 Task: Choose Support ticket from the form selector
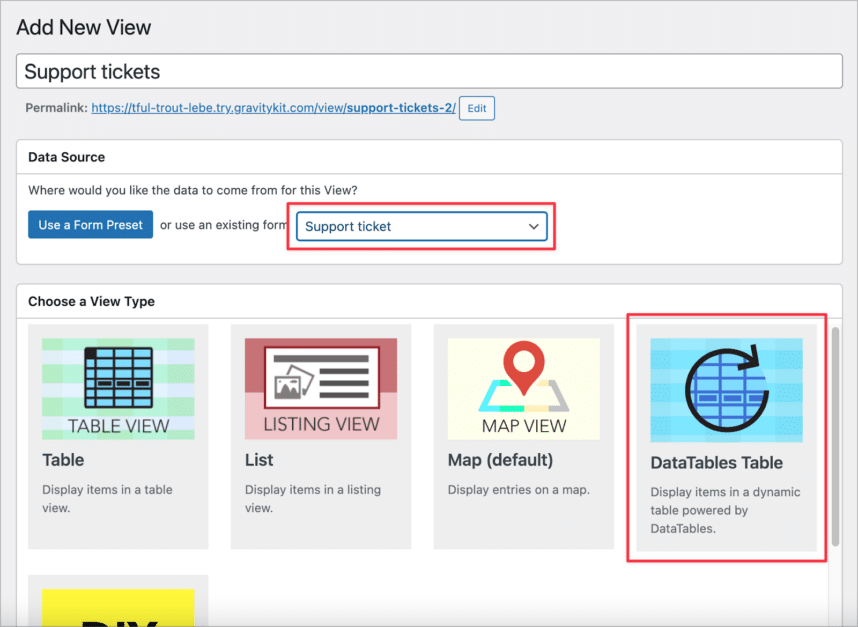[420, 226]
